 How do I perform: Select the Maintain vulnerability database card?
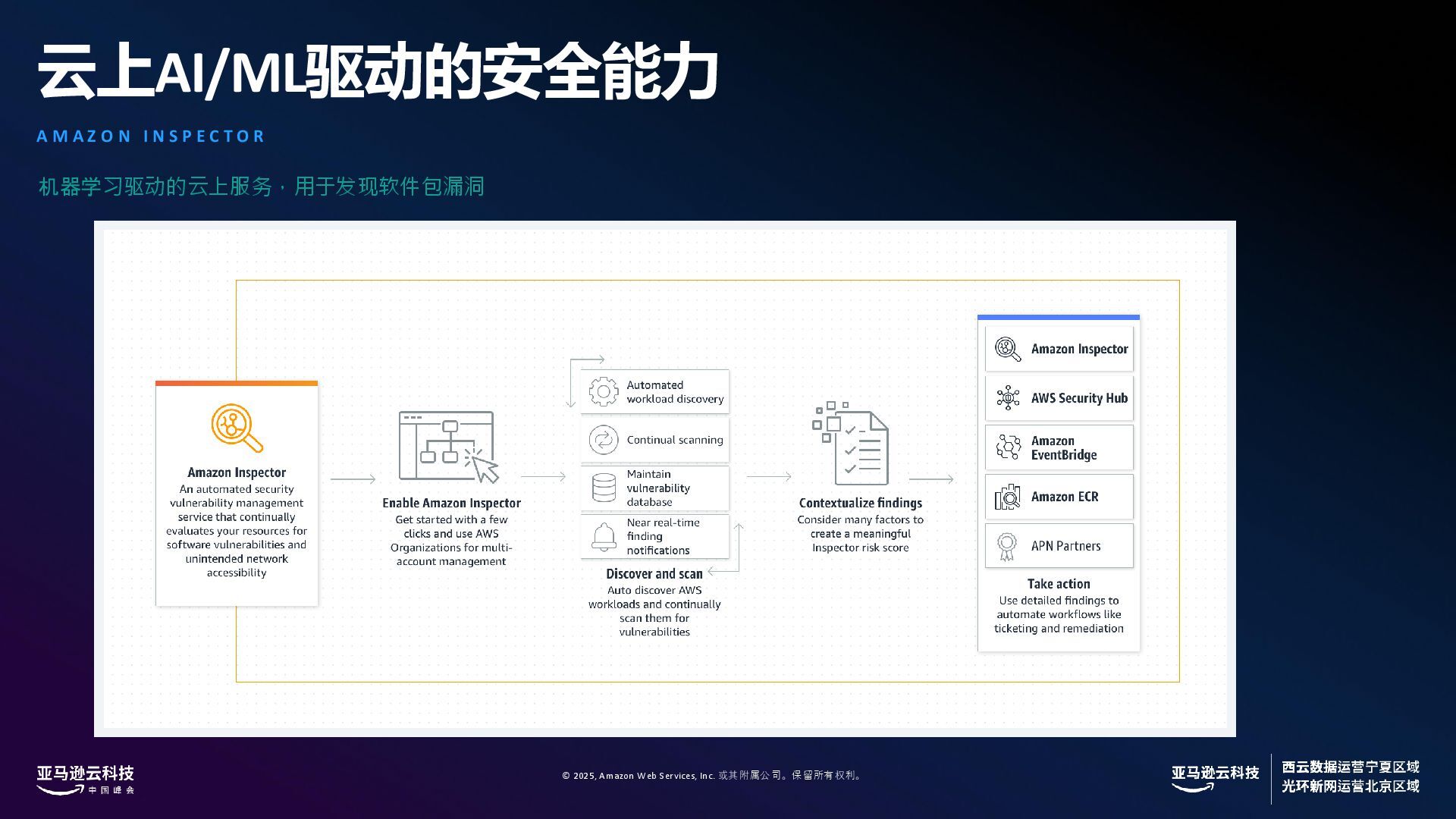coord(655,488)
